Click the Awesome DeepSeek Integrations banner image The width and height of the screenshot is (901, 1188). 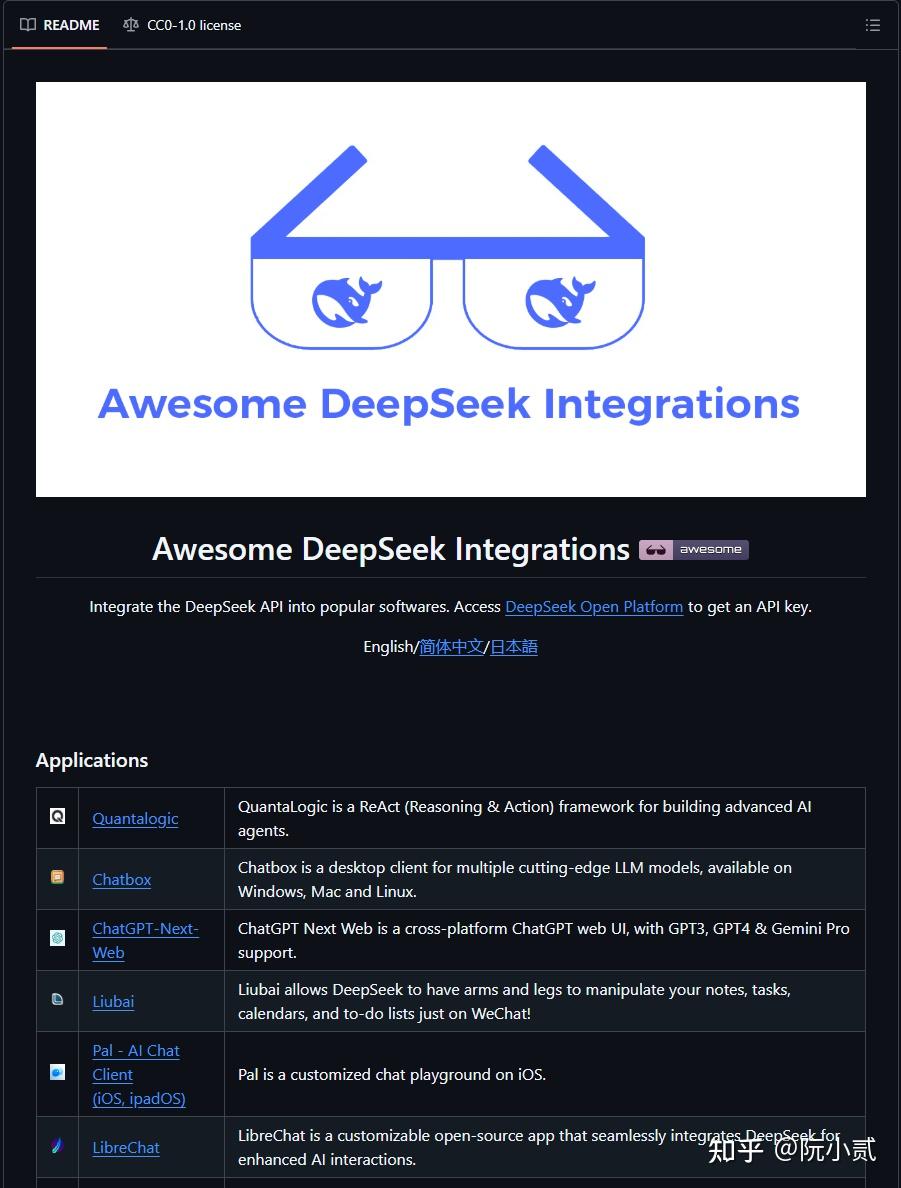coord(450,289)
